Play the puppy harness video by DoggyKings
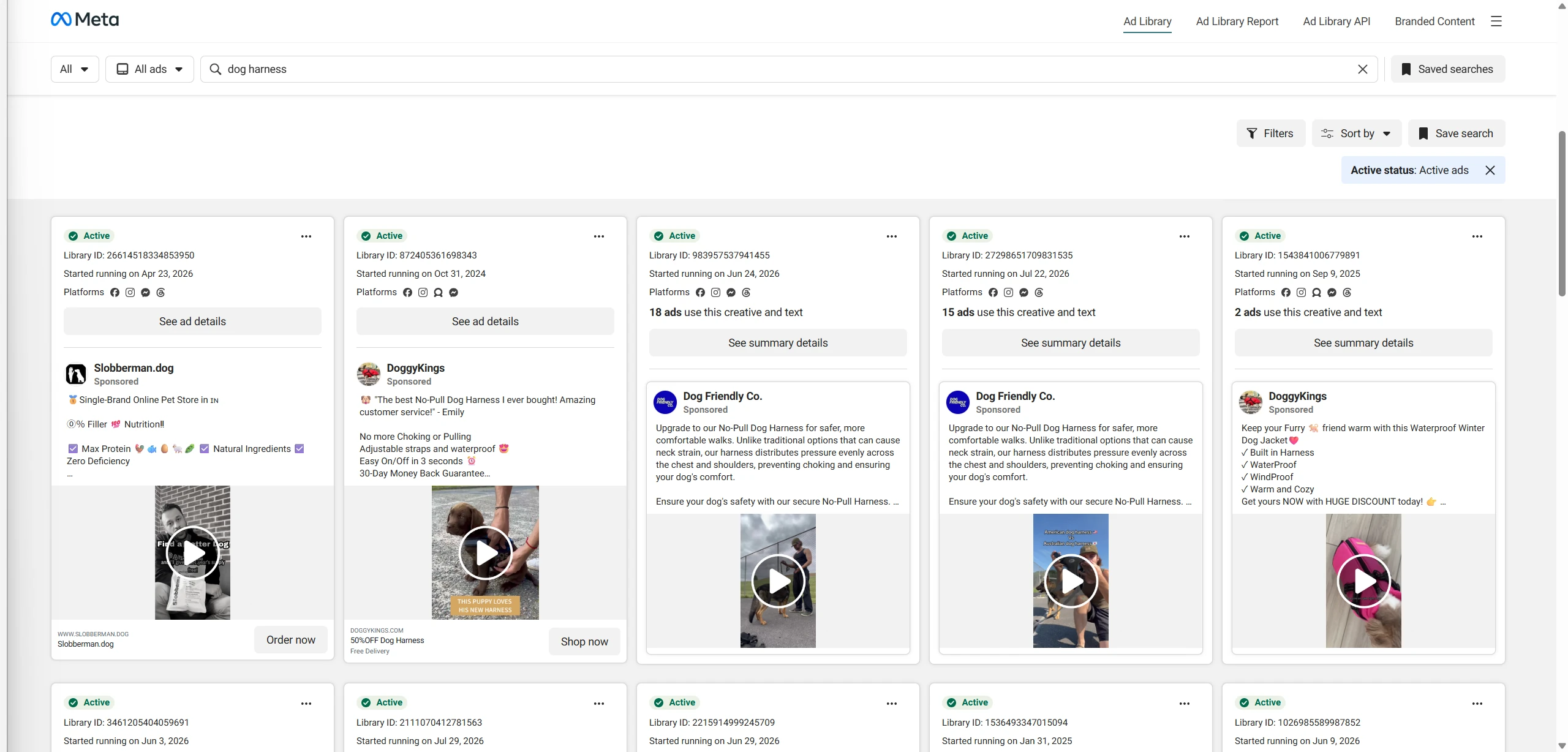Image resolution: width=1568 pixels, height=752 pixels. [486, 553]
